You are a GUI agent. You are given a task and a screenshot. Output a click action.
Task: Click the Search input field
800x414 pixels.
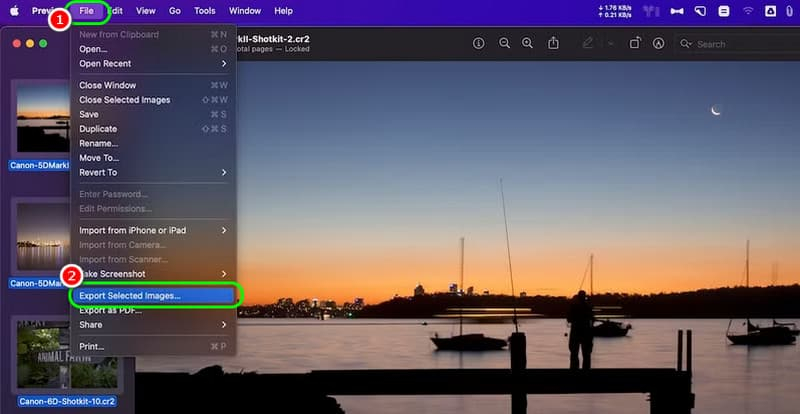click(x=737, y=44)
